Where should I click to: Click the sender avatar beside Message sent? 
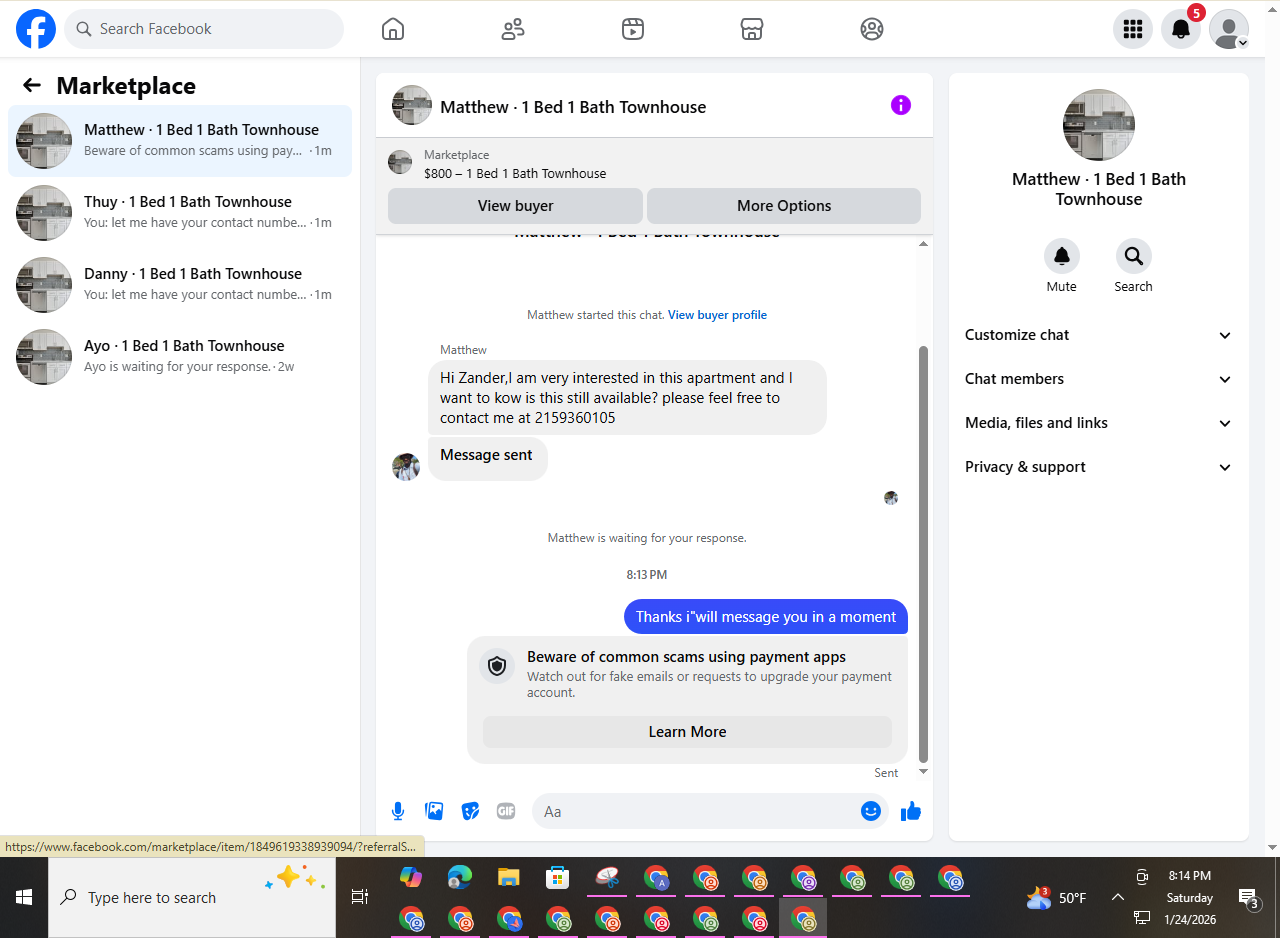click(406, 467)
